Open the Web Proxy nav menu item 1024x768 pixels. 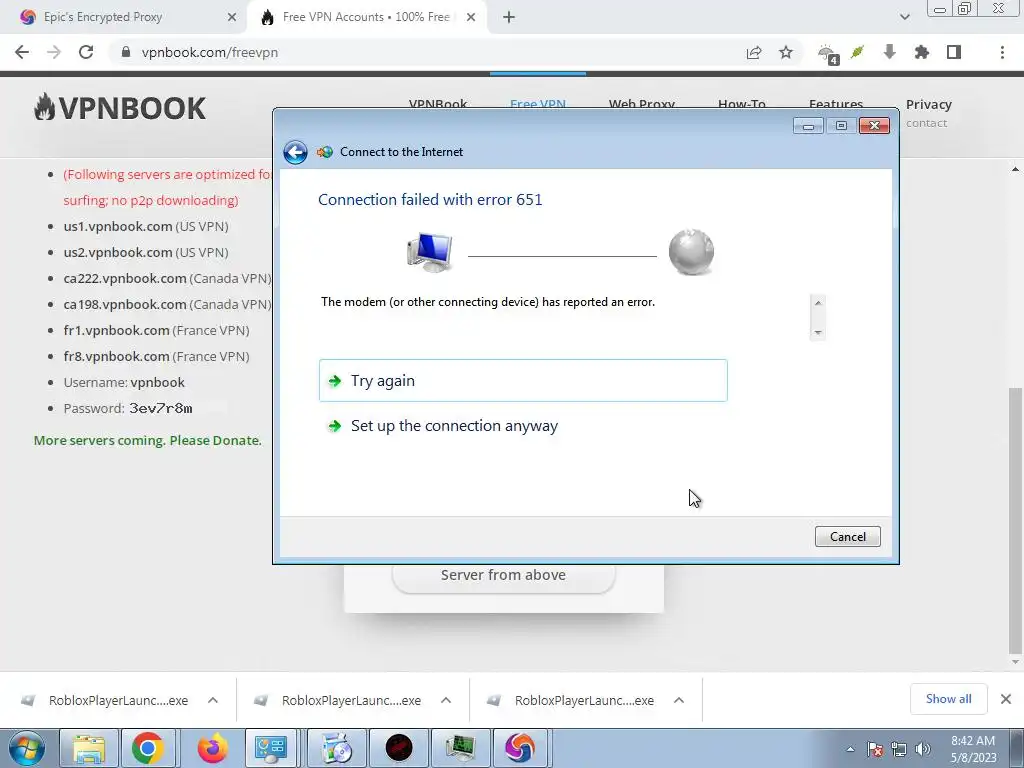point(641,104)
